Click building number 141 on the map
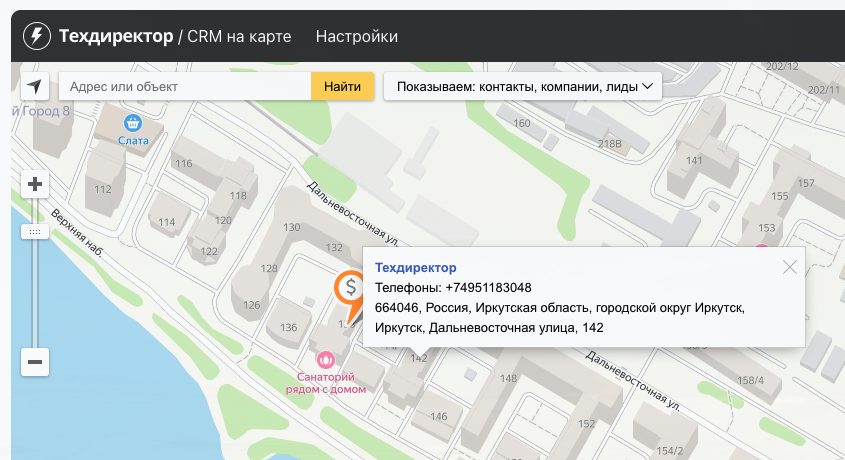 (x=694, y=160)
